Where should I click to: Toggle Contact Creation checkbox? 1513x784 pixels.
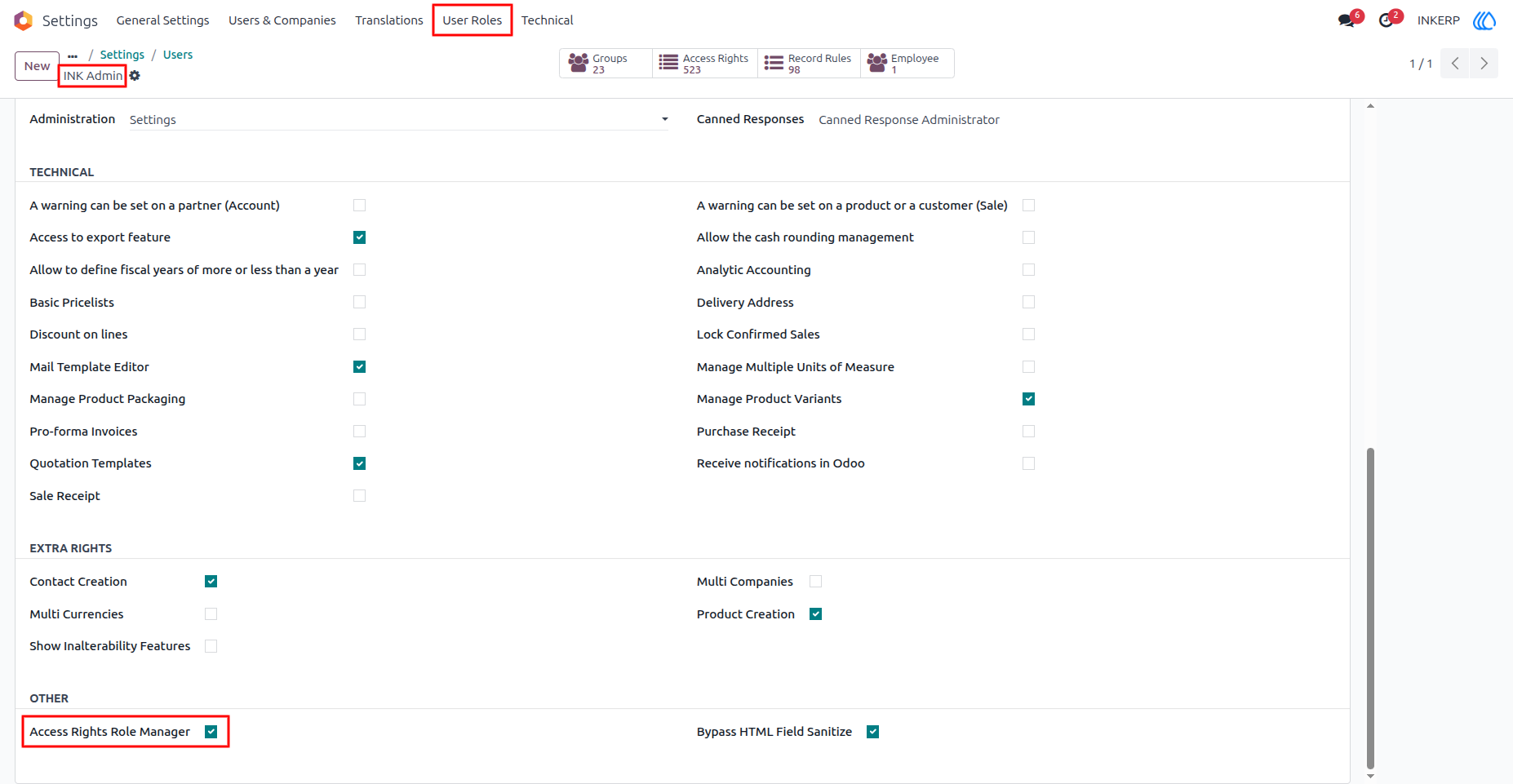click(211, 582)
